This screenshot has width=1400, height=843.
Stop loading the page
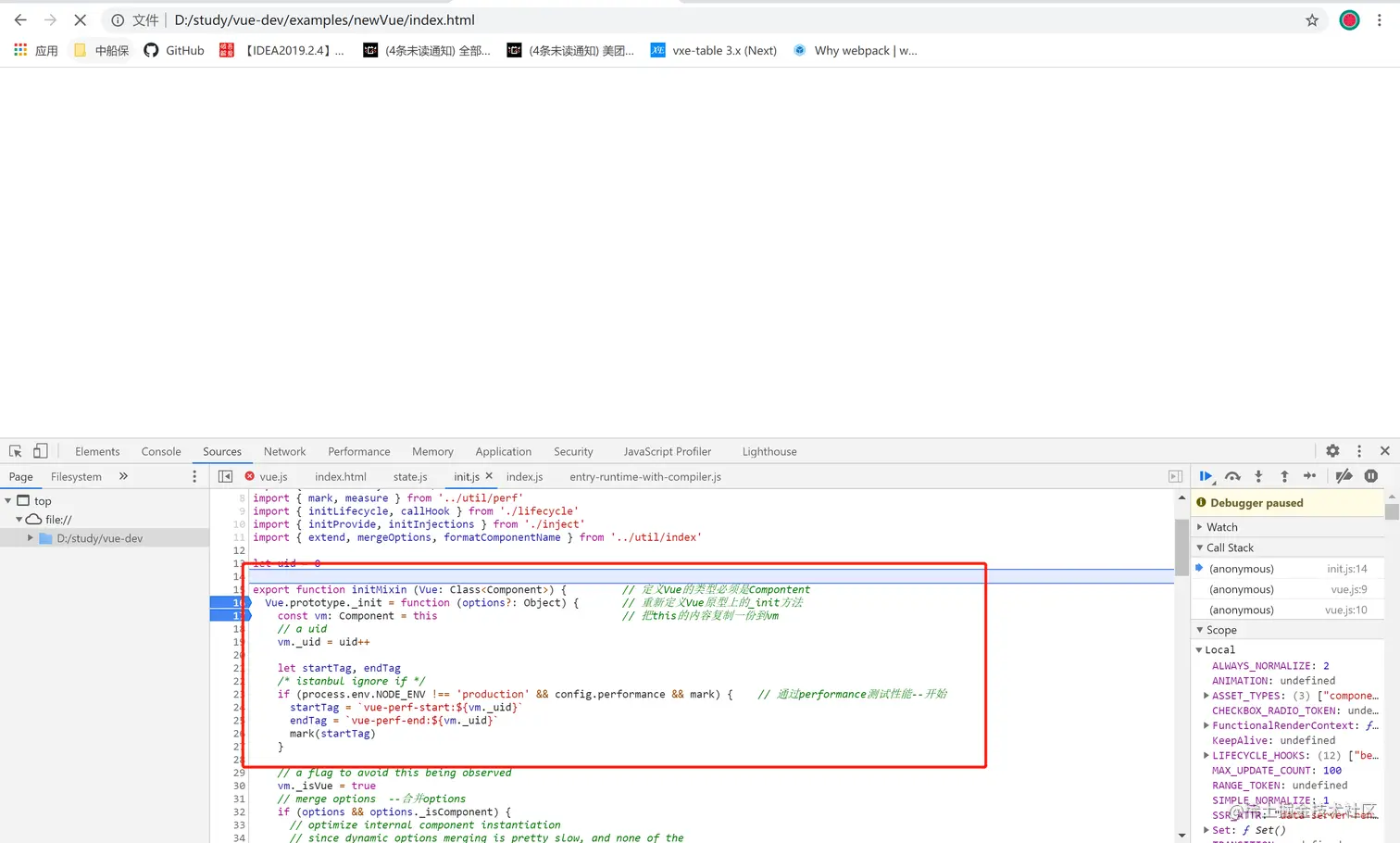tap(80, 19)
